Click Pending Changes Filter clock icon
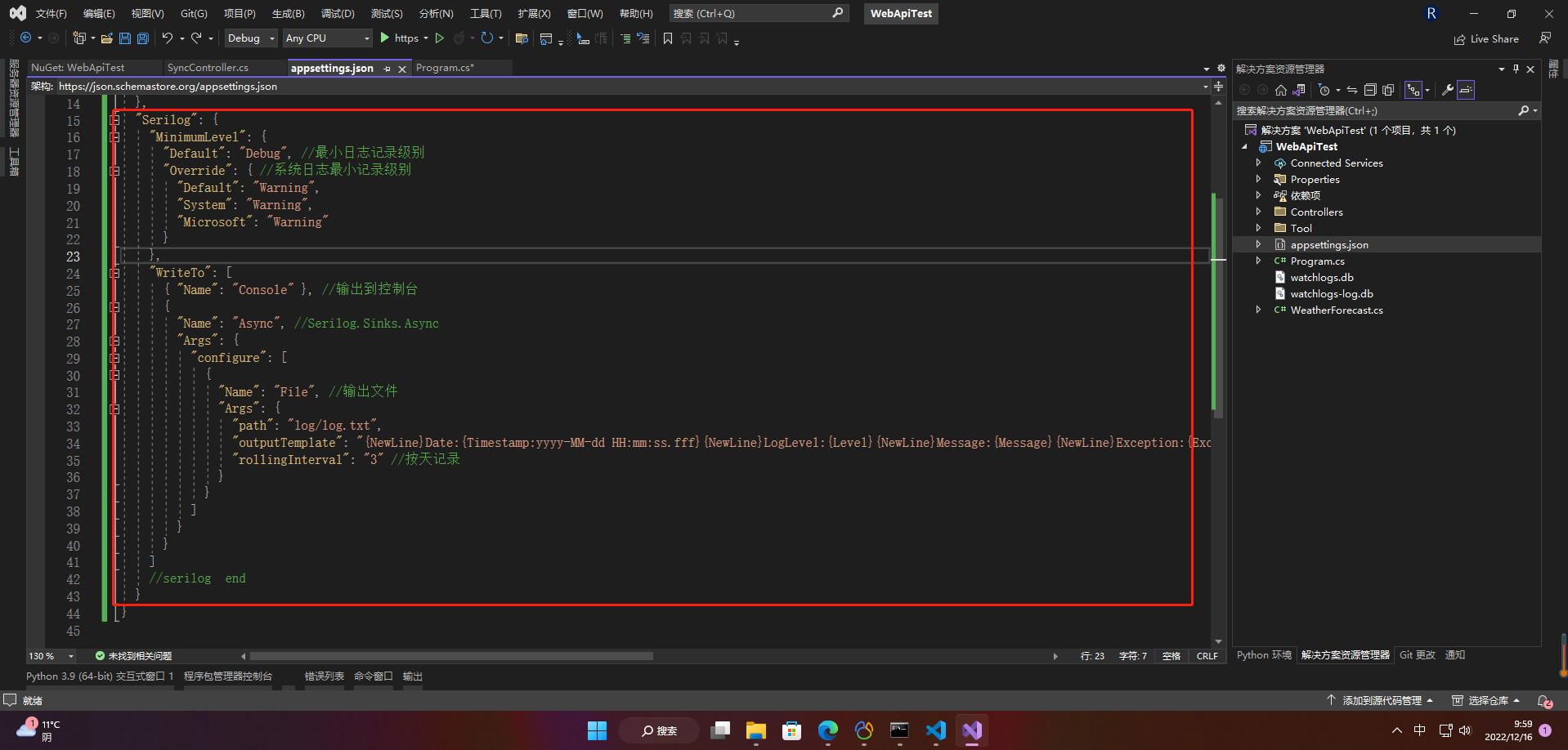 pyautogui.click(x=1324, y=90)
